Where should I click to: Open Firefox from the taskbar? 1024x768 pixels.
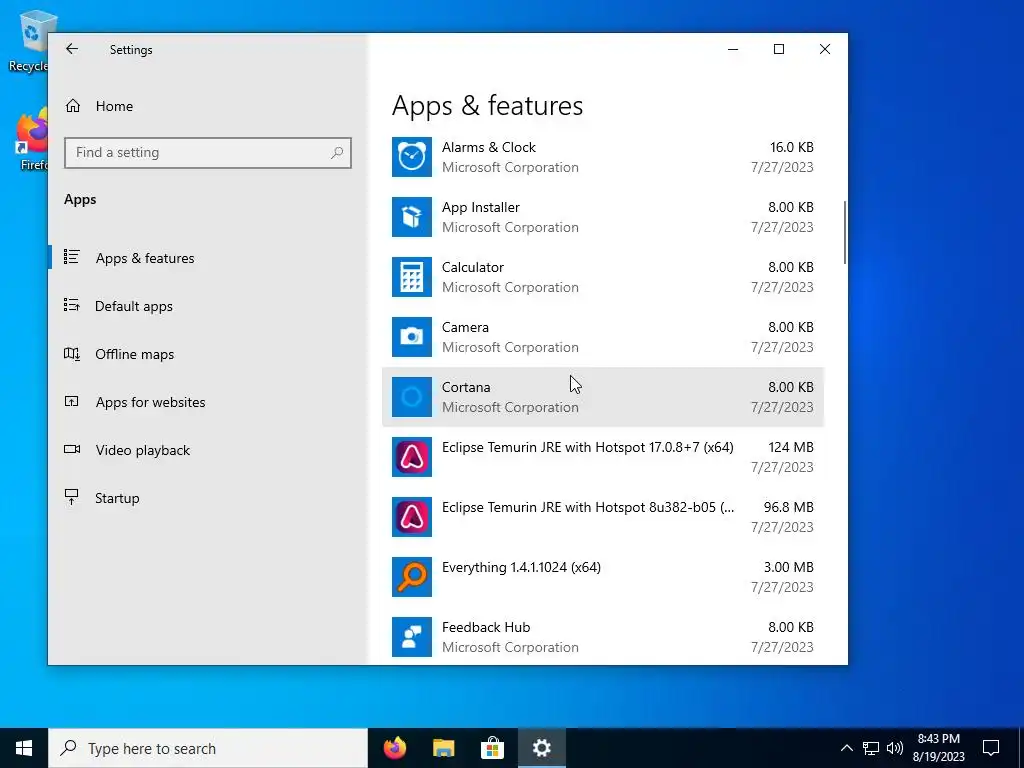coord(394,748)
